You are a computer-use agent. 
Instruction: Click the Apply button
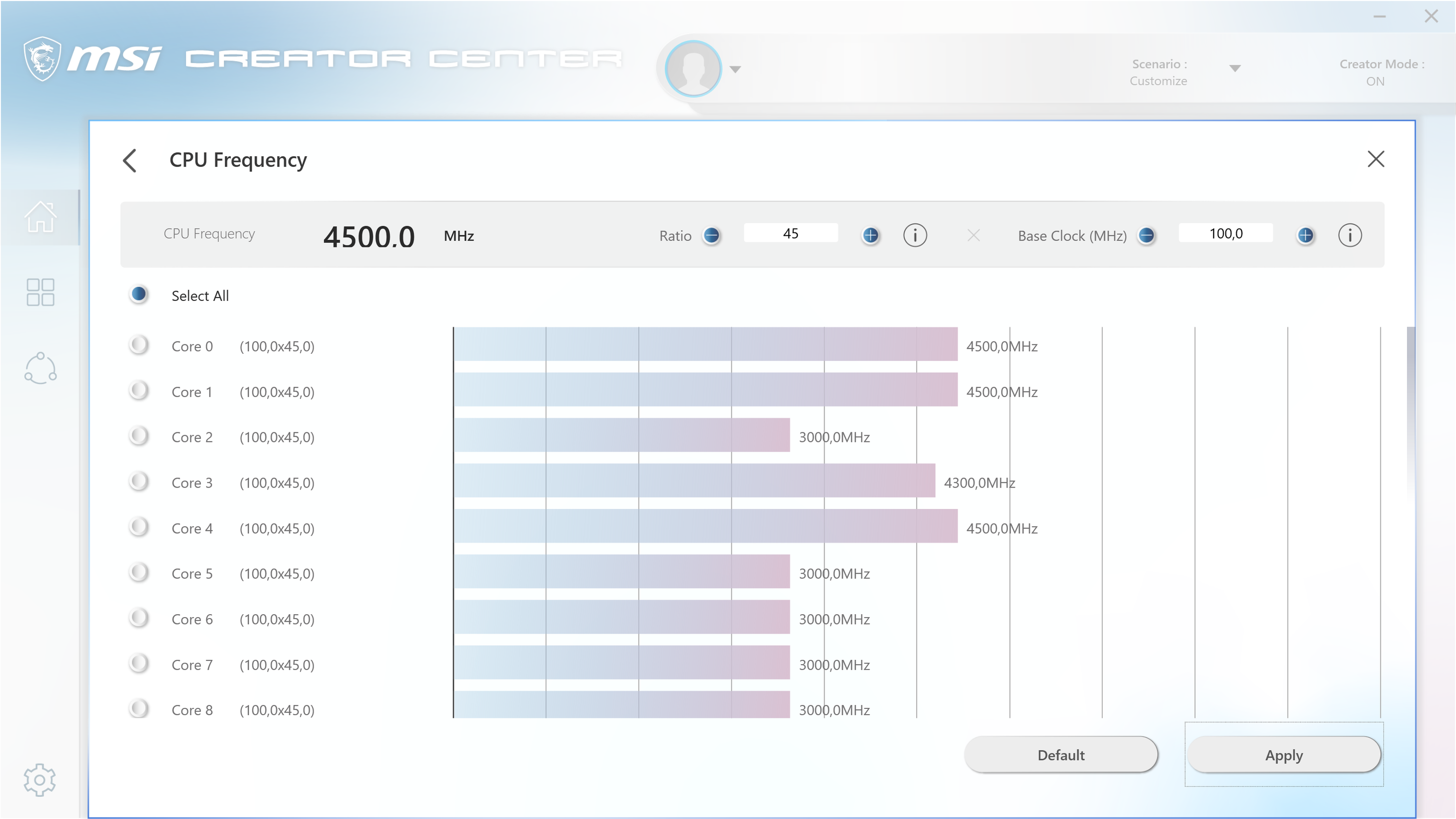pyautogui.click(x=1284, y=754)
